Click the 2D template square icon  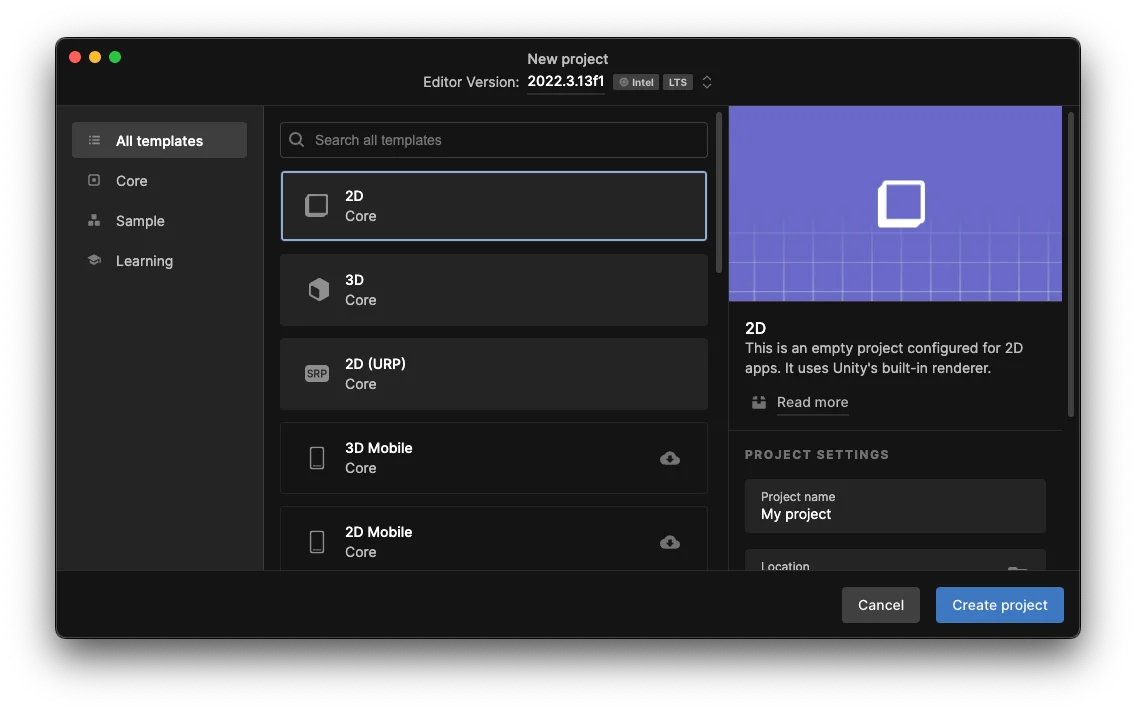317,206
